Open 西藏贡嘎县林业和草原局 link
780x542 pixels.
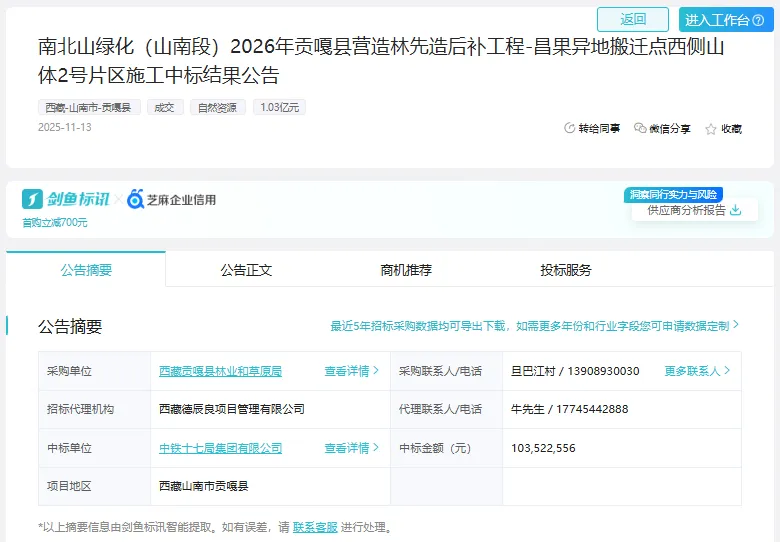(220, 371)
